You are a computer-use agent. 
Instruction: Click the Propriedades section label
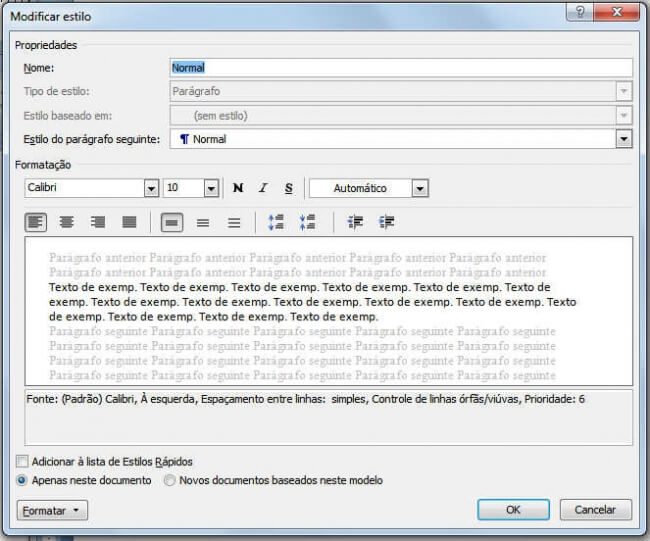point(46,45)
